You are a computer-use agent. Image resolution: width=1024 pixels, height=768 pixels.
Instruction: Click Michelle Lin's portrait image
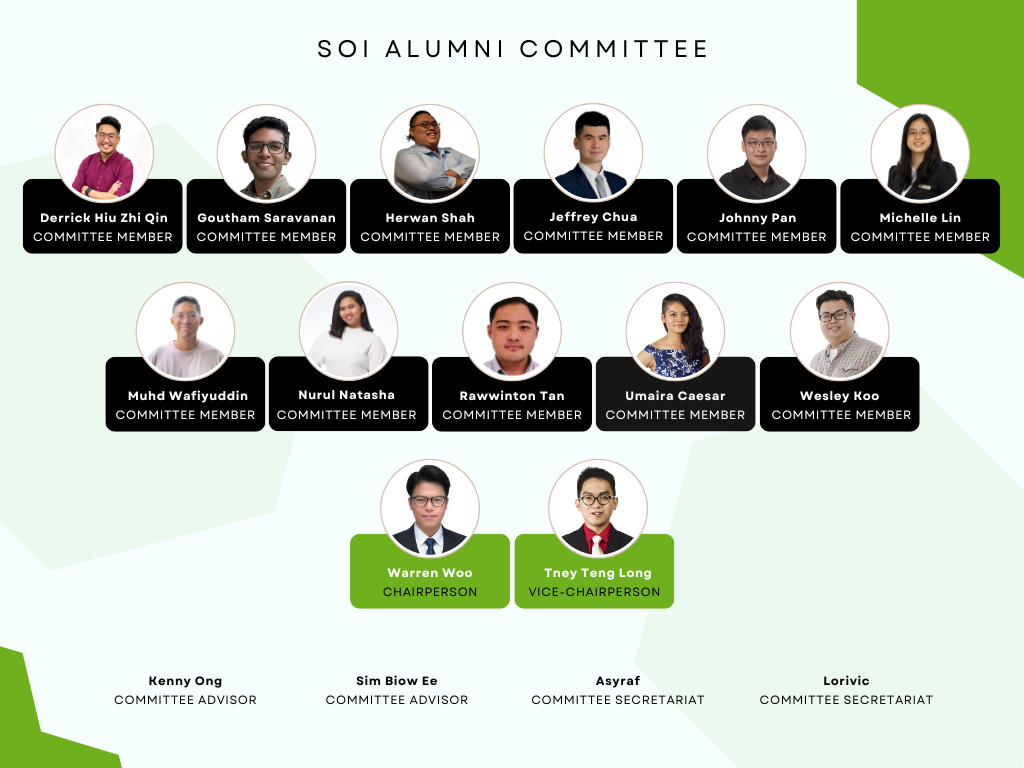(x=920, y=154)
